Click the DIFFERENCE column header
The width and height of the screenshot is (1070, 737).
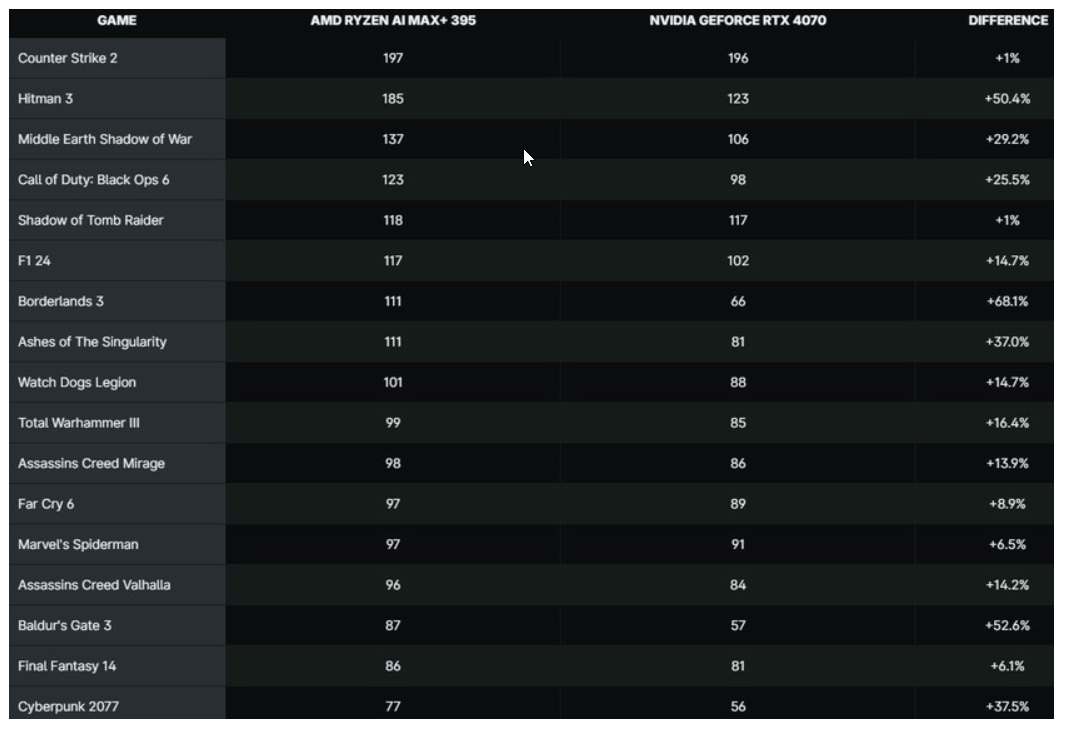1008,20
